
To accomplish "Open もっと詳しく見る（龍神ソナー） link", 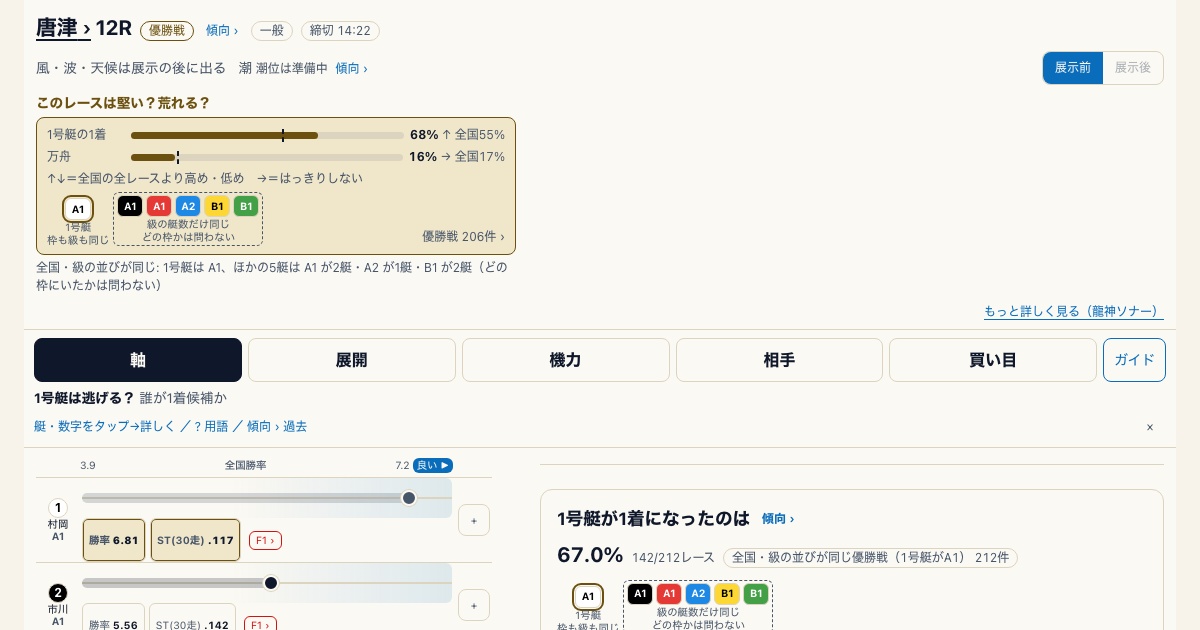I will (x=1073, y=311).
